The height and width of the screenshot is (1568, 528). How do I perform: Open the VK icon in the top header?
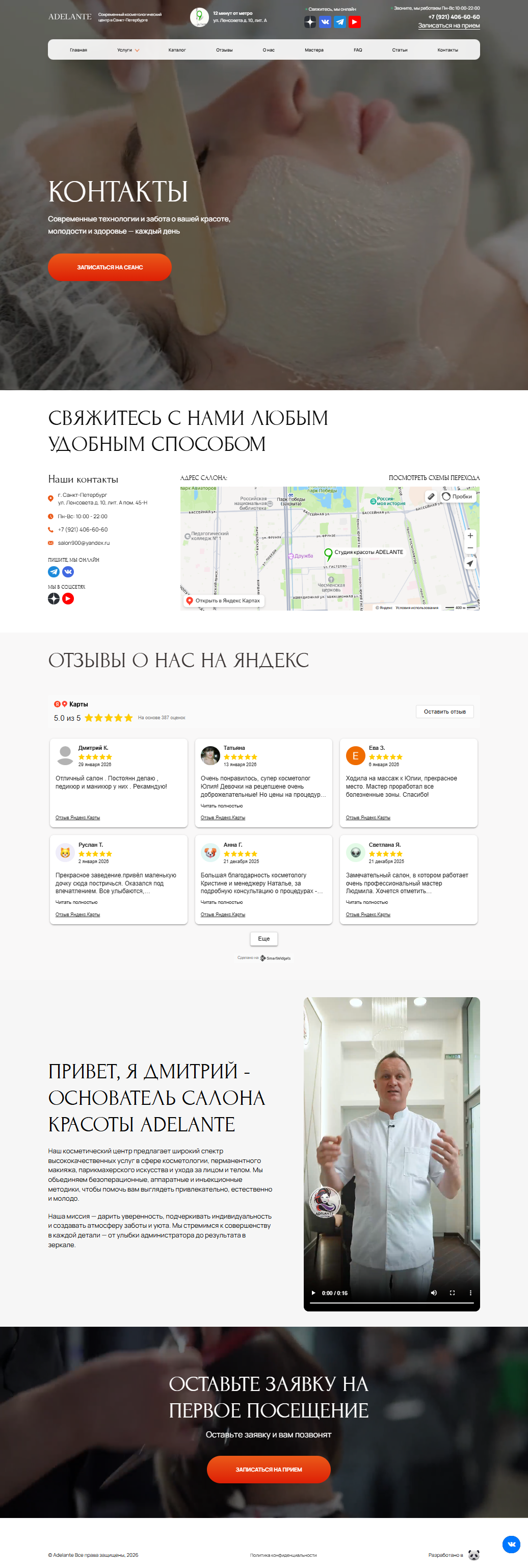coord(325,22)
